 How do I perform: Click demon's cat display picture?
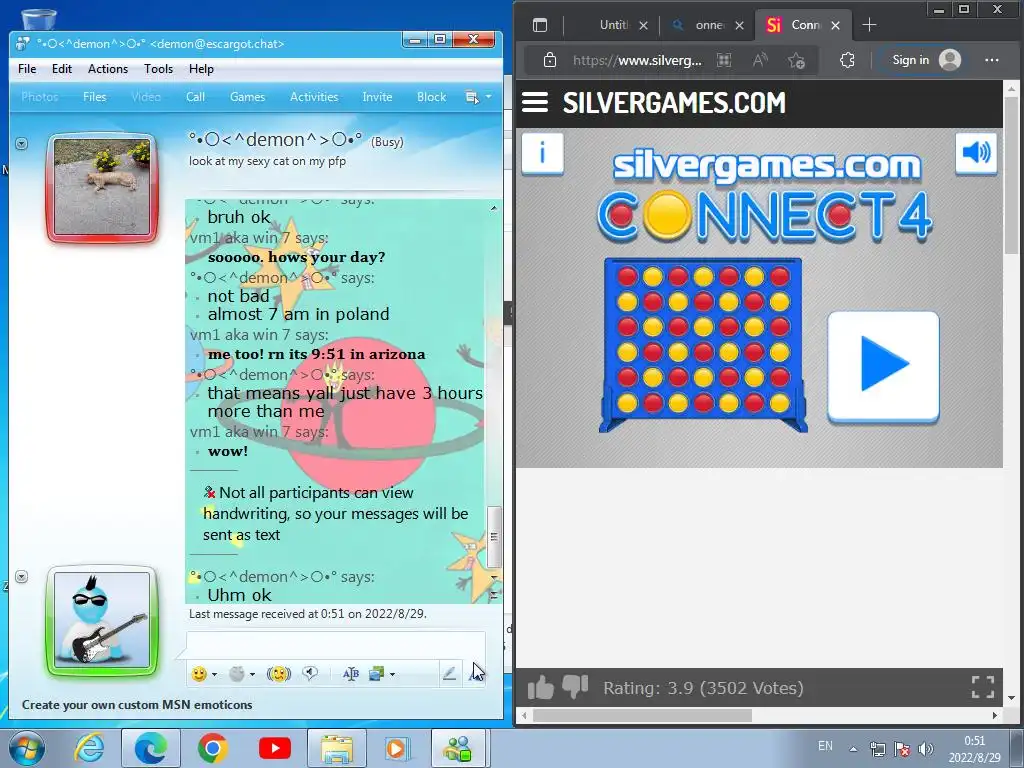102,187
